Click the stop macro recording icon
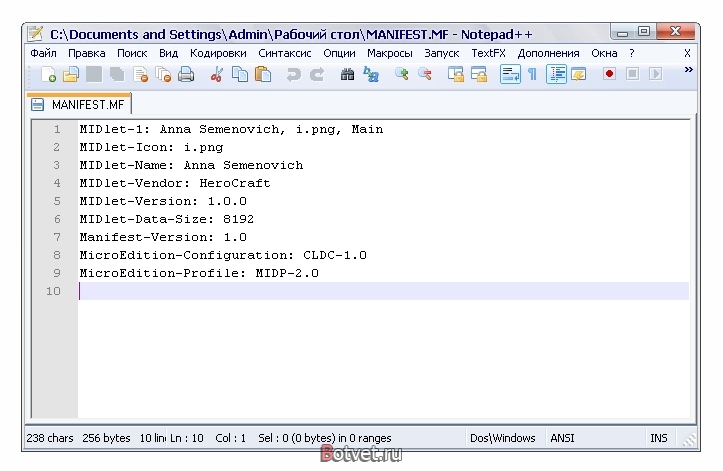Screen dimensions: 723x471 coord(632,74)
